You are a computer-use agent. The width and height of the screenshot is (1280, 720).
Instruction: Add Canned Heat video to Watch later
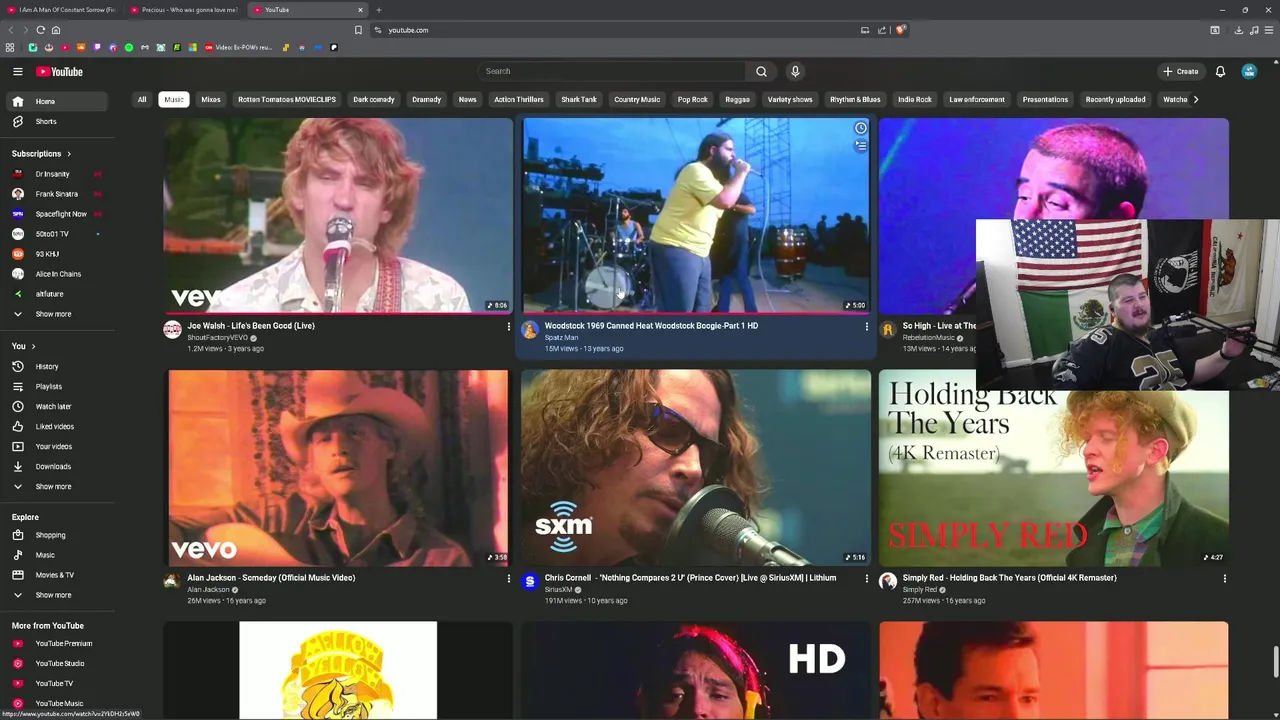tap(860, 128)
